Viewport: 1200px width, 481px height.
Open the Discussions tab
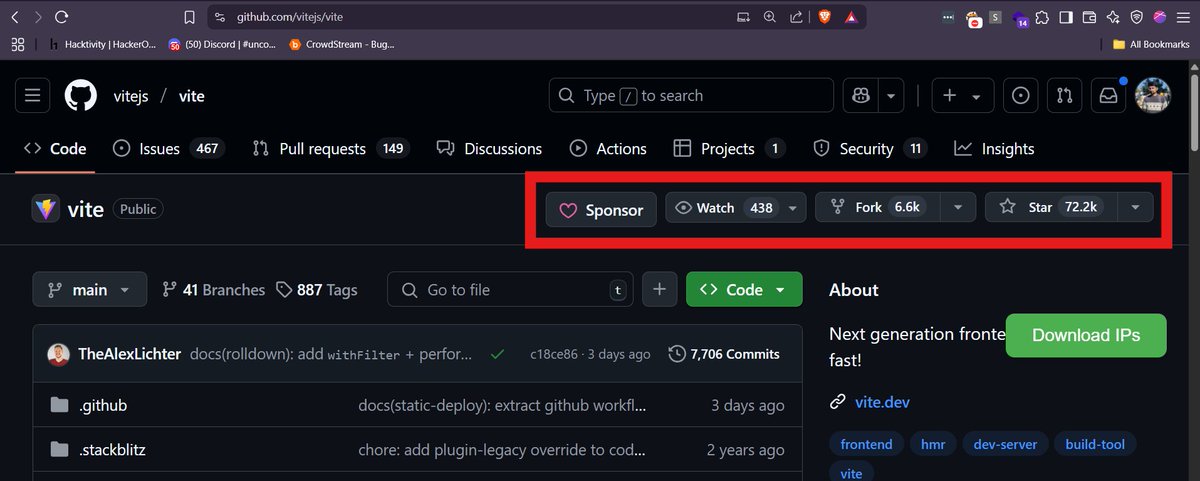pyautogui.click(x=489, y=149)
